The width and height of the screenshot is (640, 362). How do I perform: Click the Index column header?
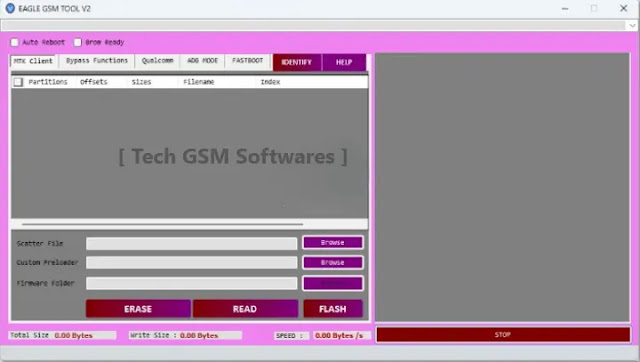pyautogui.click(x=270, y=82)
